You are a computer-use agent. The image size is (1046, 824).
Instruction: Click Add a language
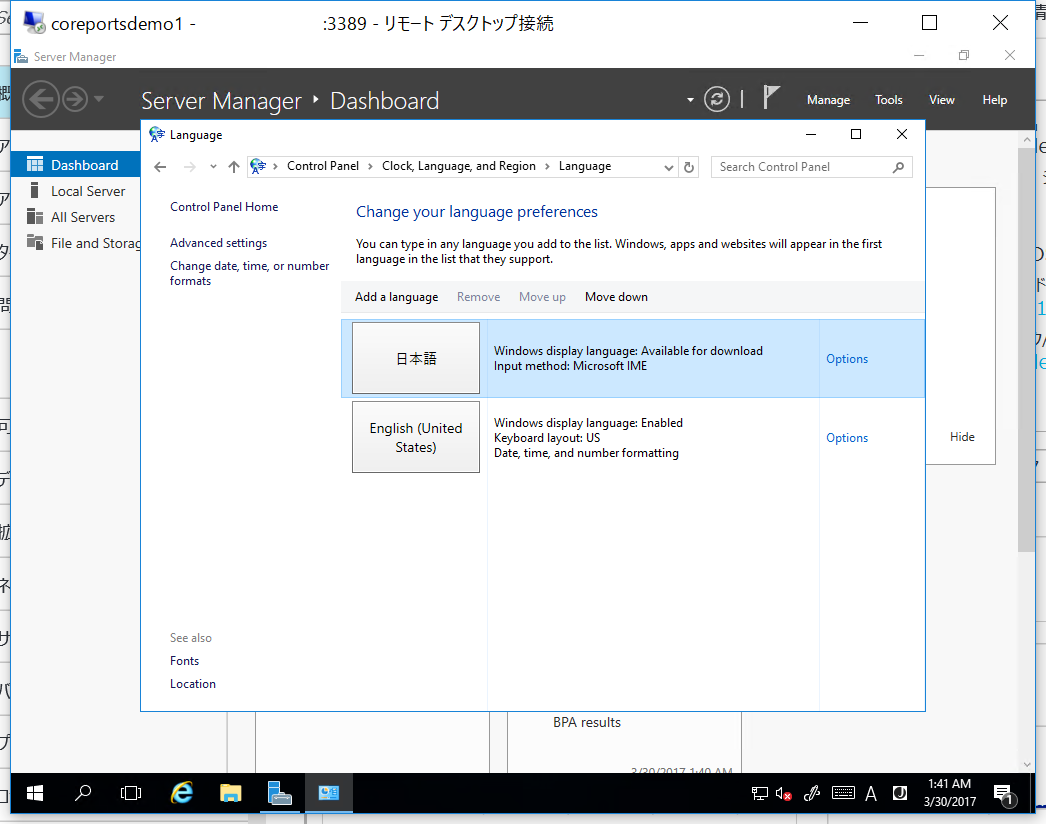[396, 297]
